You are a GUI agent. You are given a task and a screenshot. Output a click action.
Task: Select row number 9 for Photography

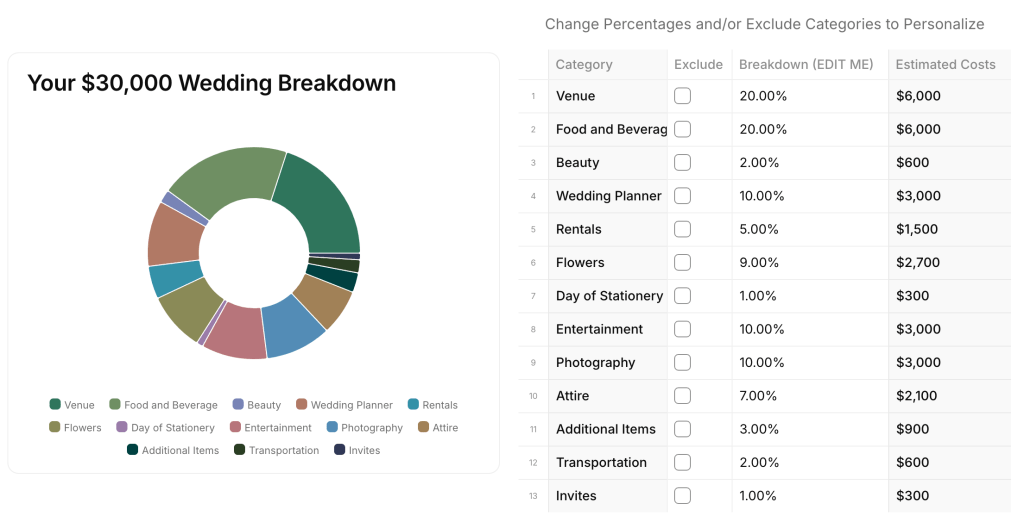533,363
